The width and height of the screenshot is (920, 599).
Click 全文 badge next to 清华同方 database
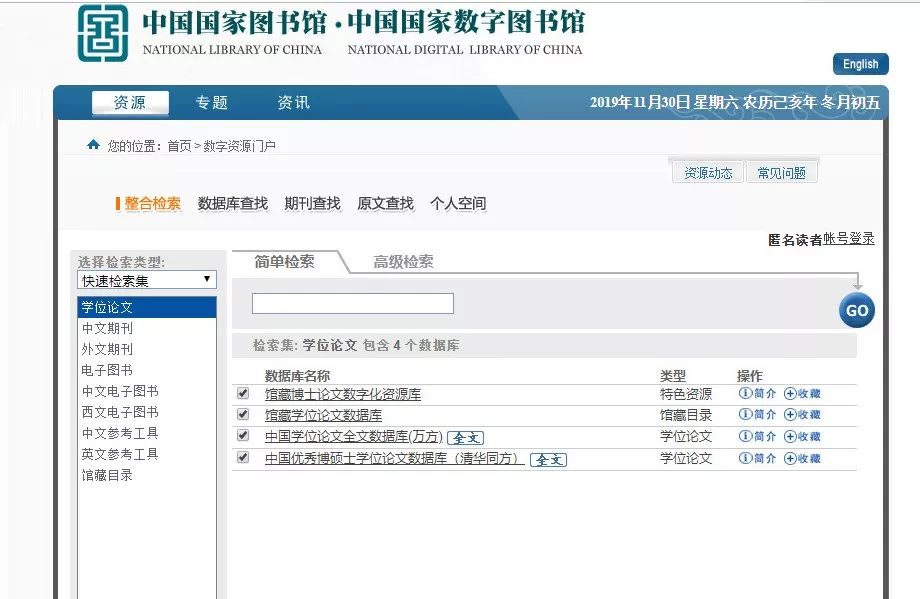point(549,459)
